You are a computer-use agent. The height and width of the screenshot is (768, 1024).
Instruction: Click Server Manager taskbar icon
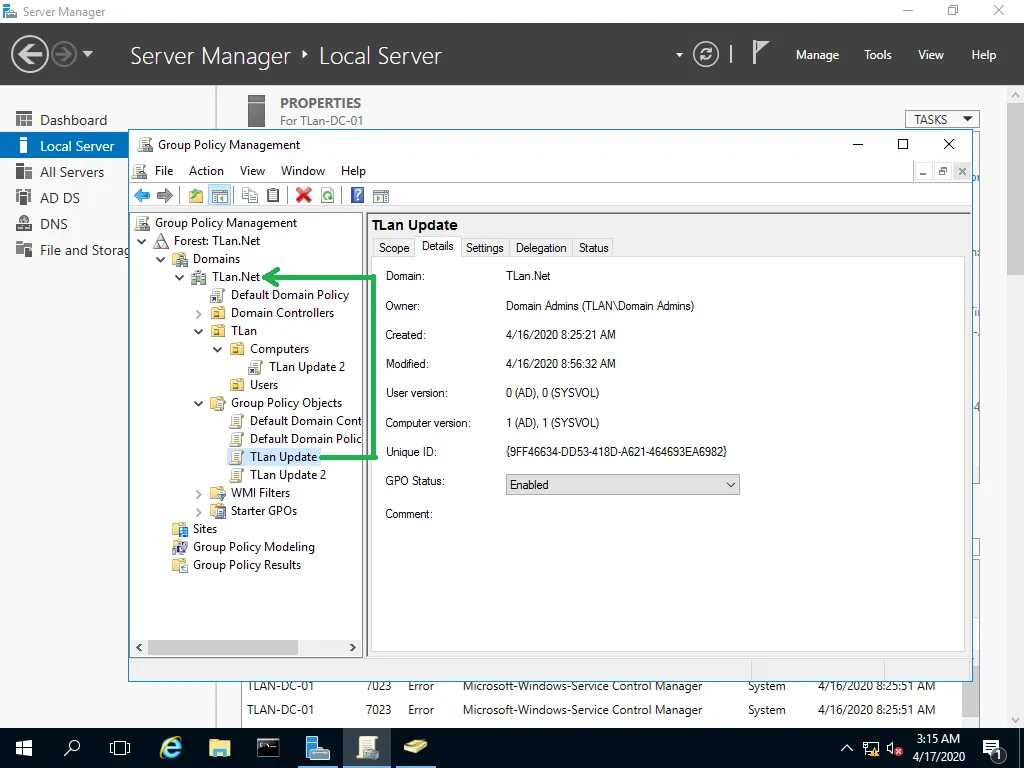(317, 747)
